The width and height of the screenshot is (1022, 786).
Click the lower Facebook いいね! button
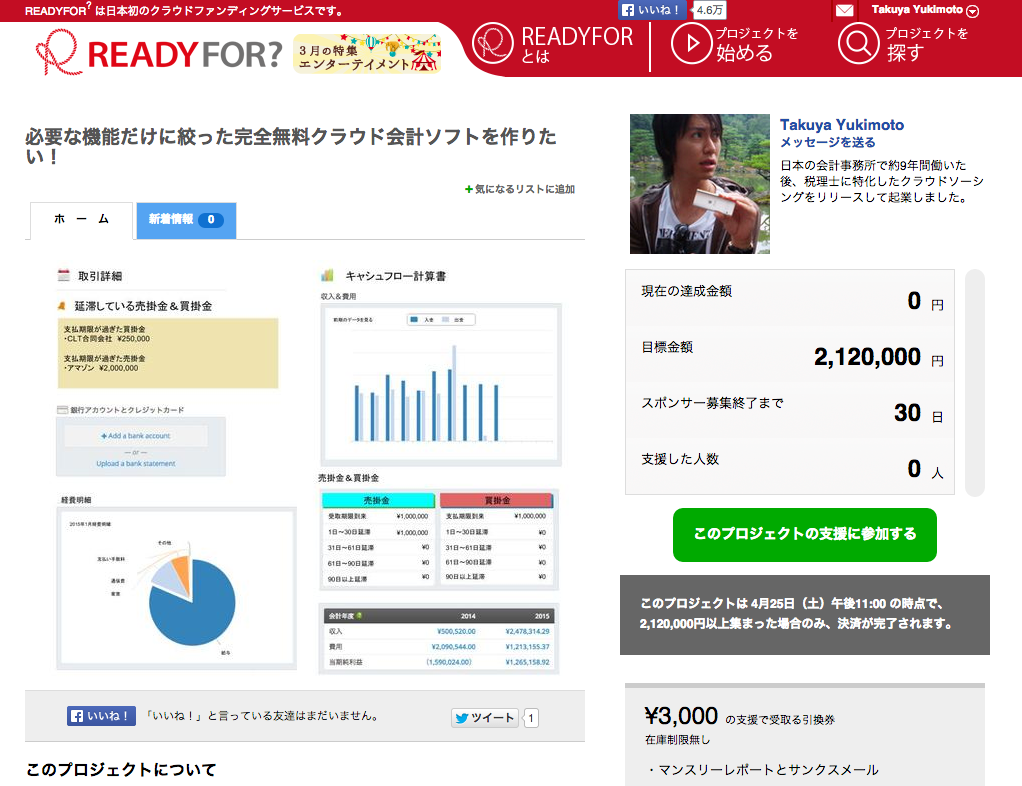point(101,716)
